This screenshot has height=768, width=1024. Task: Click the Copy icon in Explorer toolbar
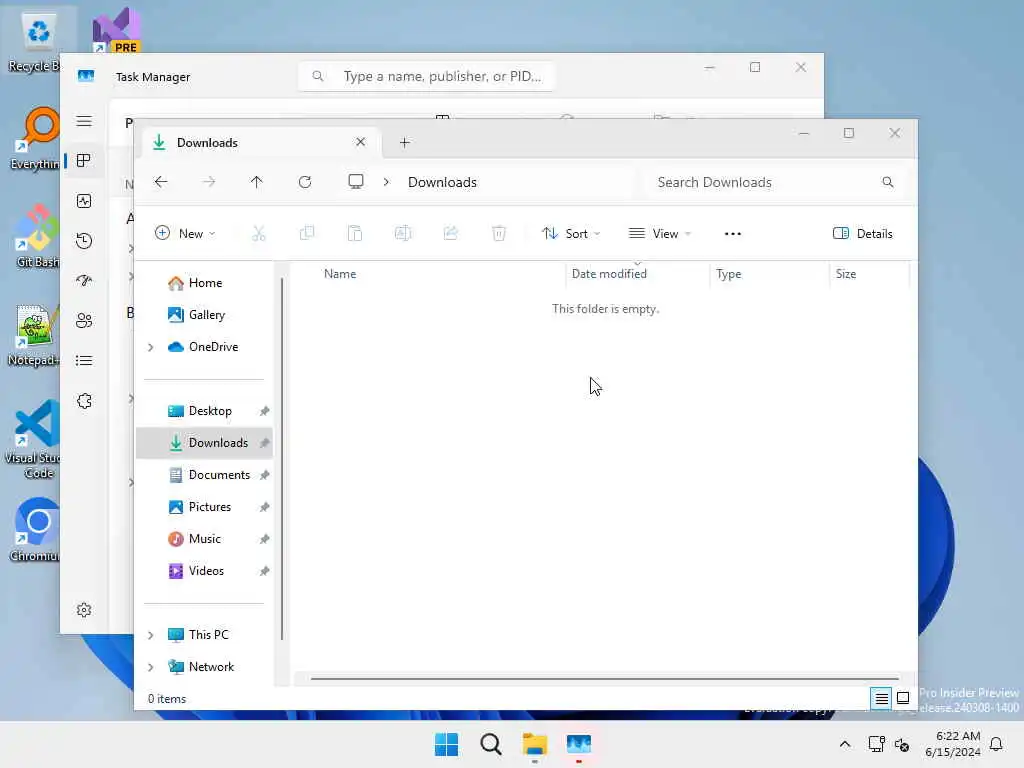(x=307, y=233)
